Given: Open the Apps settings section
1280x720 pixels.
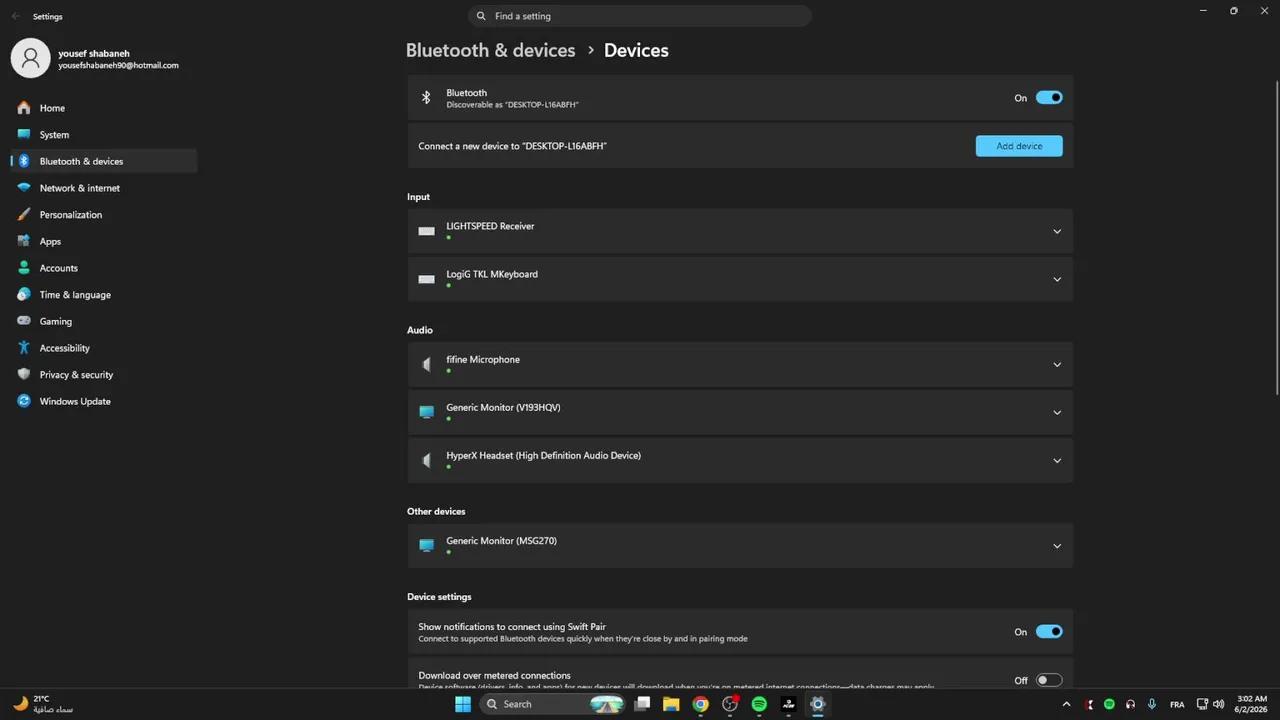Looking at the screenshot, I should coord(103,241).
